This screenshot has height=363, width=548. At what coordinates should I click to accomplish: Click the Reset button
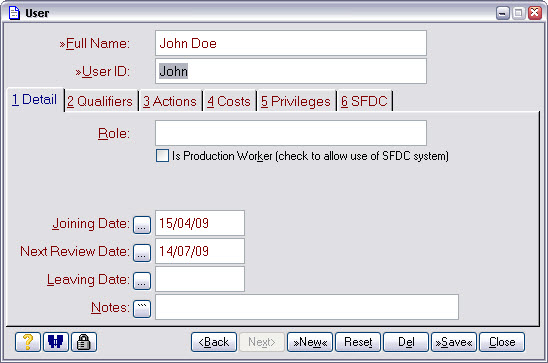click(358, 342)
